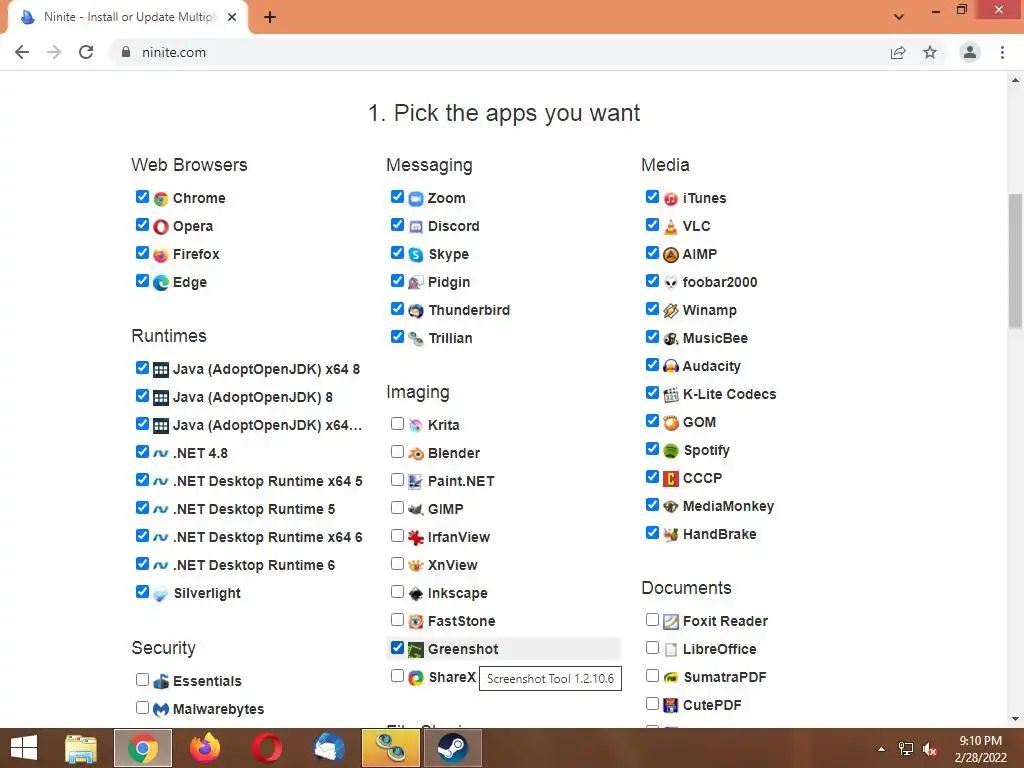Click the foobar2000 label
1024x768 pixels.
[720, 282]
